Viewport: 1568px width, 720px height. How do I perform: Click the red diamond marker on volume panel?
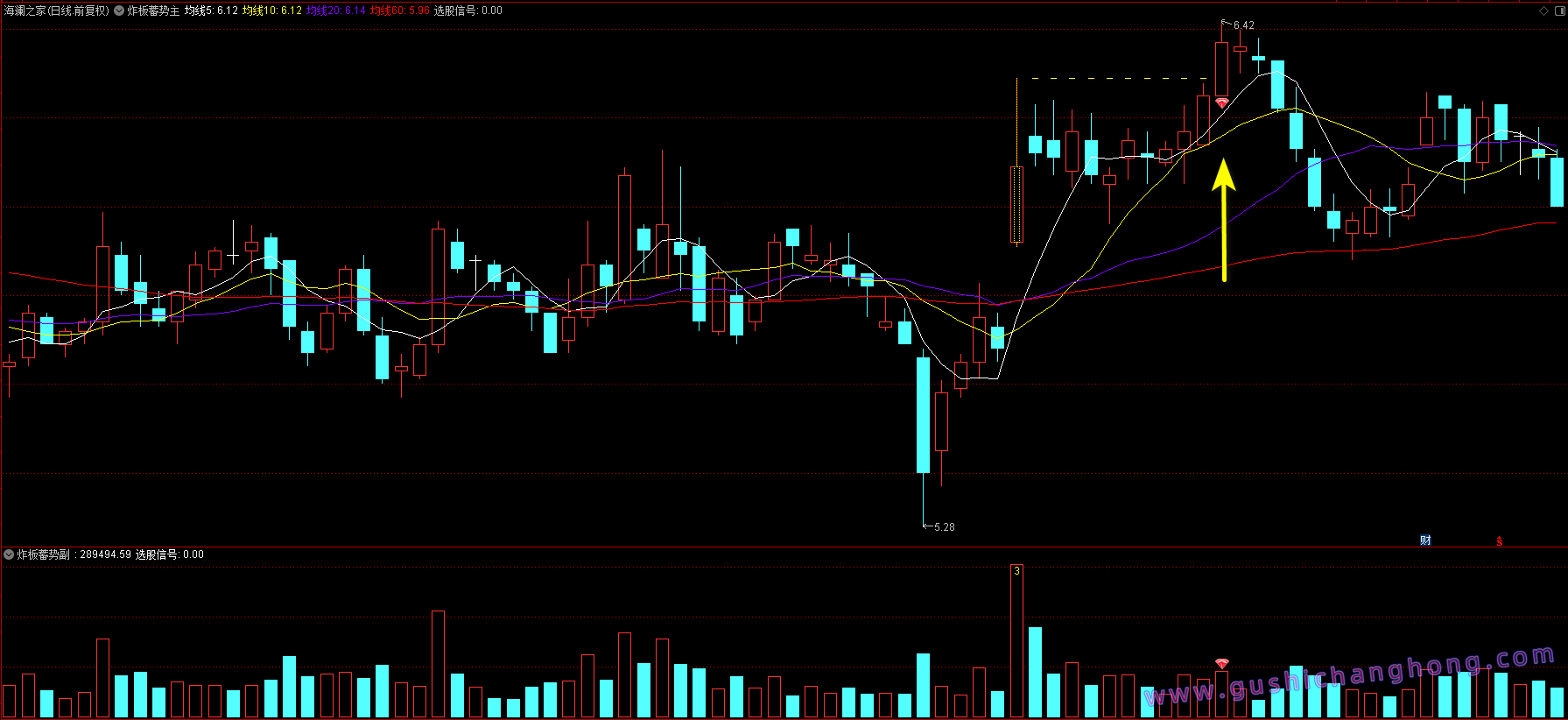(1222, 664)
